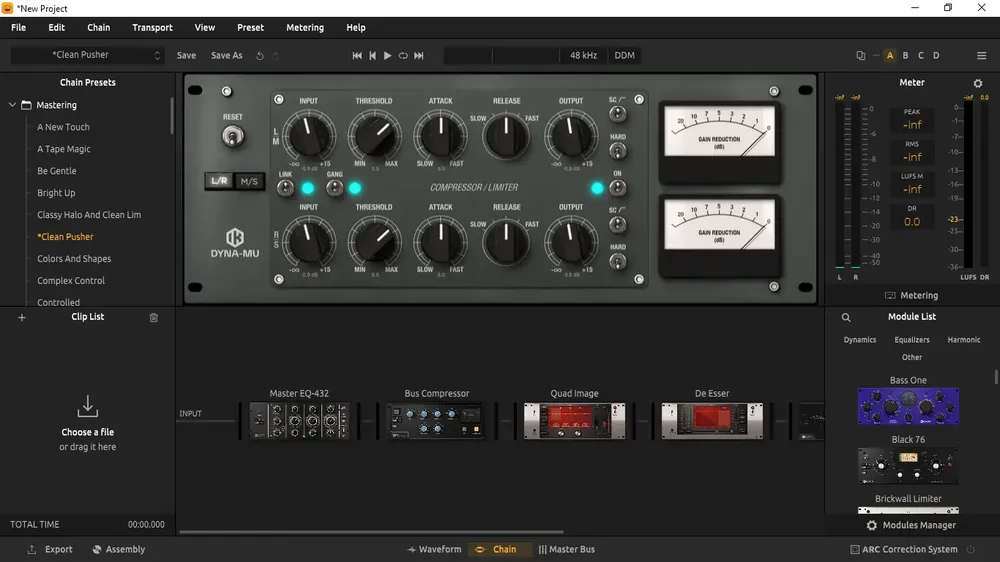Delete clips with trash icon
1000x562 pixels.
tap(154, 317)
